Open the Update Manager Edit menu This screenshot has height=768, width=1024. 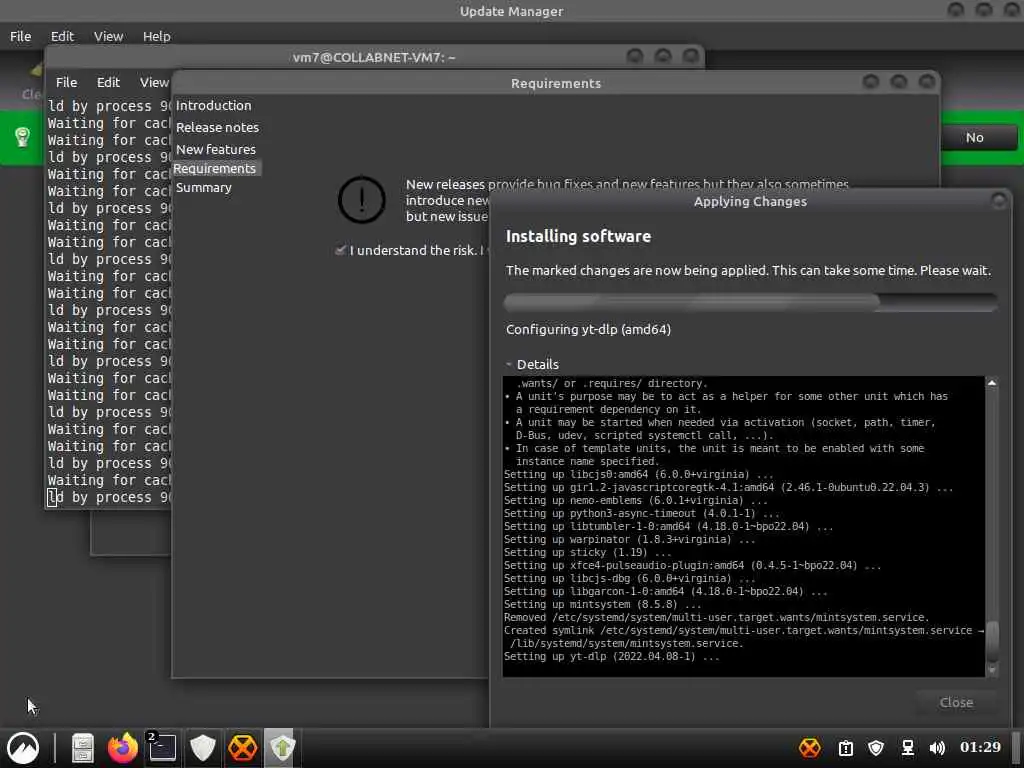(x=62, y=37)
